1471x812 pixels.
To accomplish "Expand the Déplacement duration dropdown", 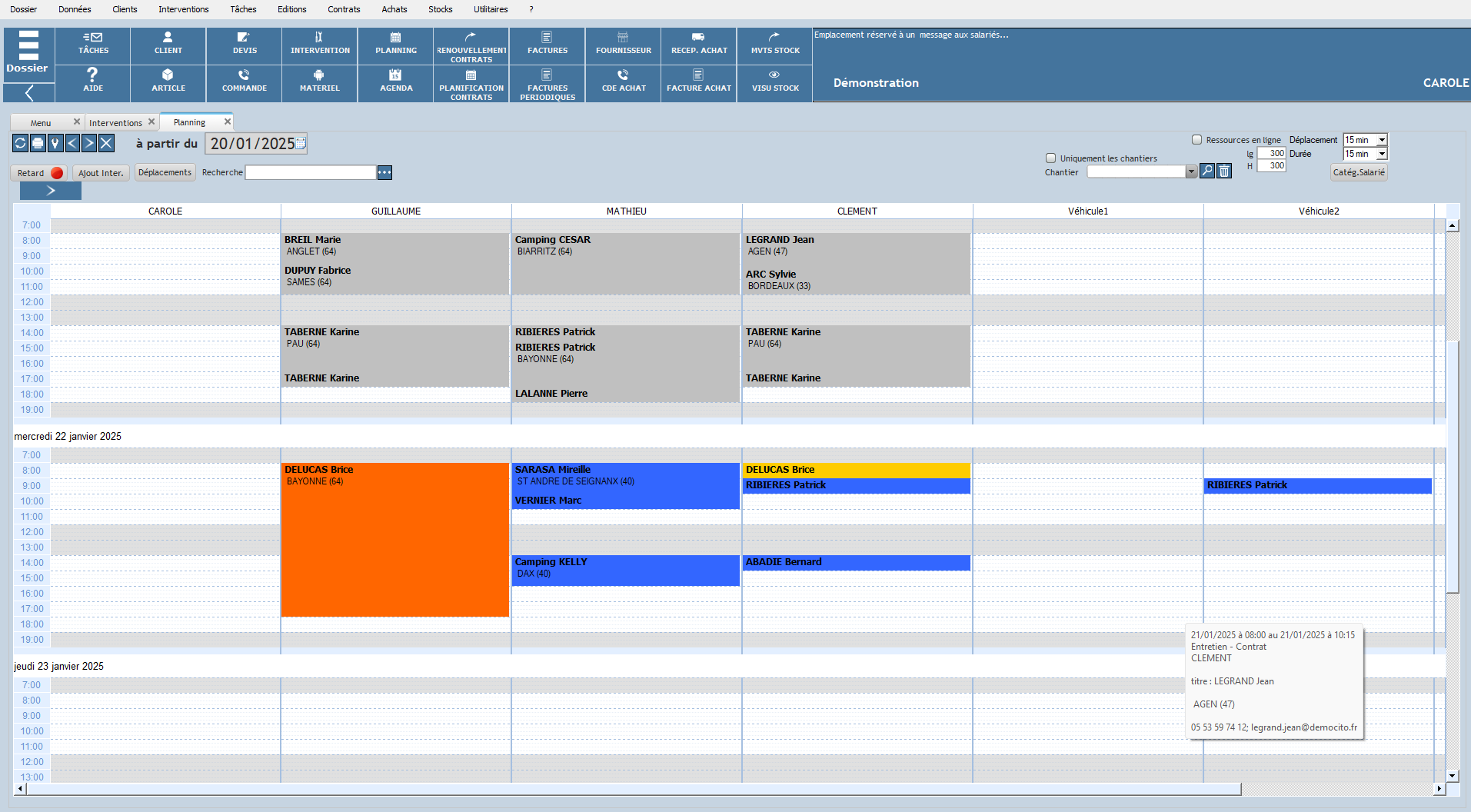I will (1381, 140).
